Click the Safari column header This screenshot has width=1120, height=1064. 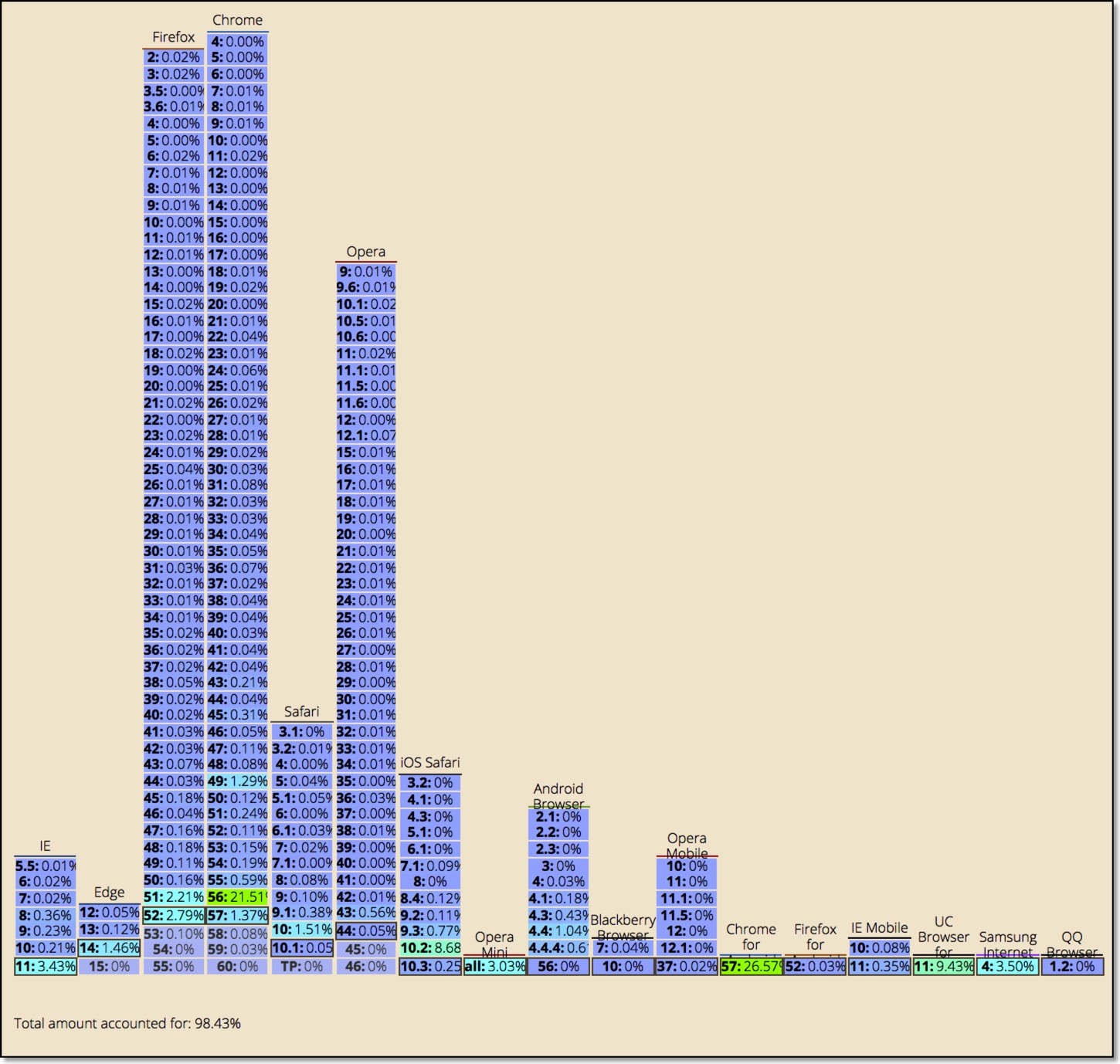[302, 712]
